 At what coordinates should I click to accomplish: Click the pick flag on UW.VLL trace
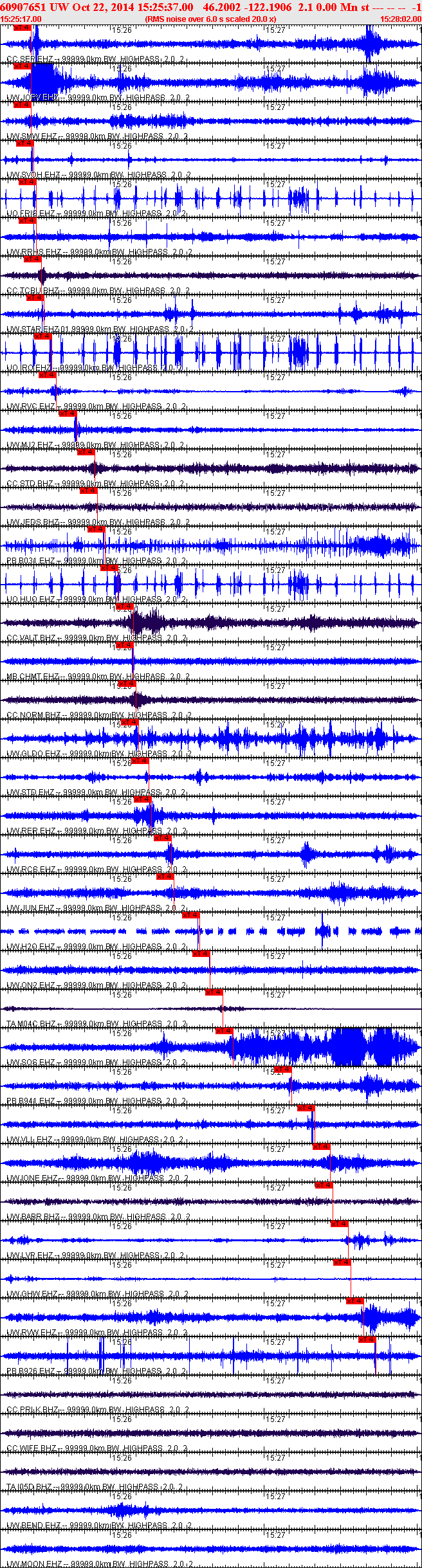pyautogui.click(x=306, y=1108)
